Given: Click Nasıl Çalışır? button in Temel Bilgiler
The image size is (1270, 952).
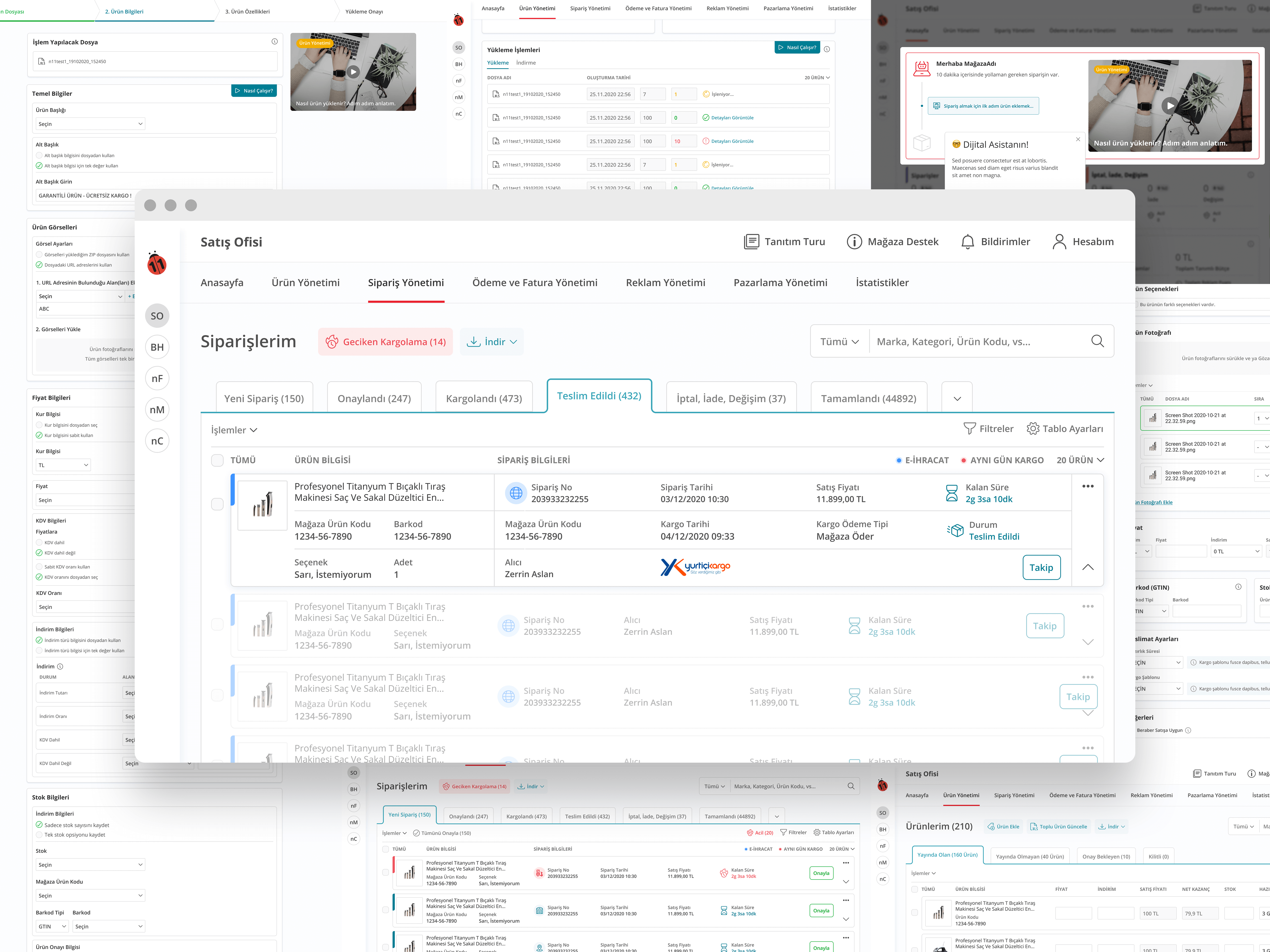Looking at the screenshot, I should point(254,91).
